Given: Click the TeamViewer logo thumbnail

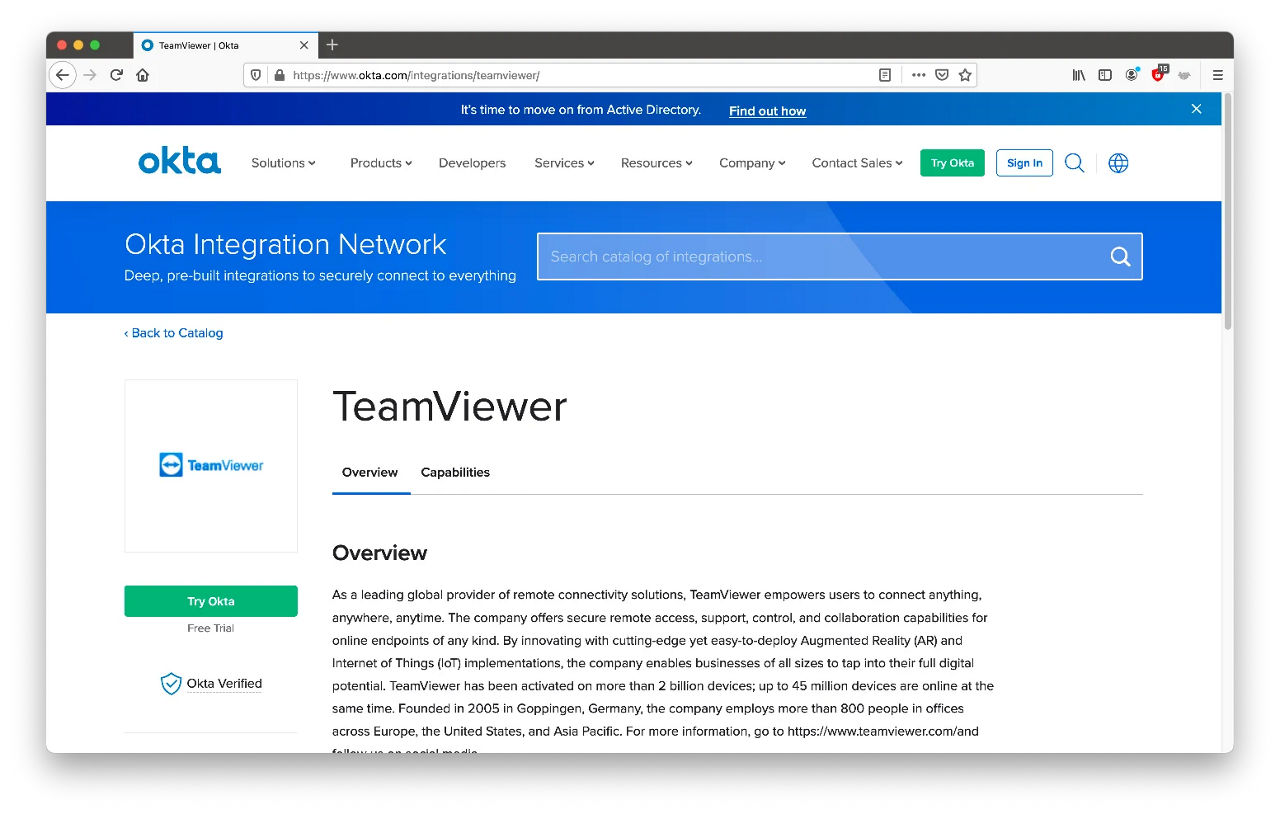Looking at the screenshot, I should [211, 465].
